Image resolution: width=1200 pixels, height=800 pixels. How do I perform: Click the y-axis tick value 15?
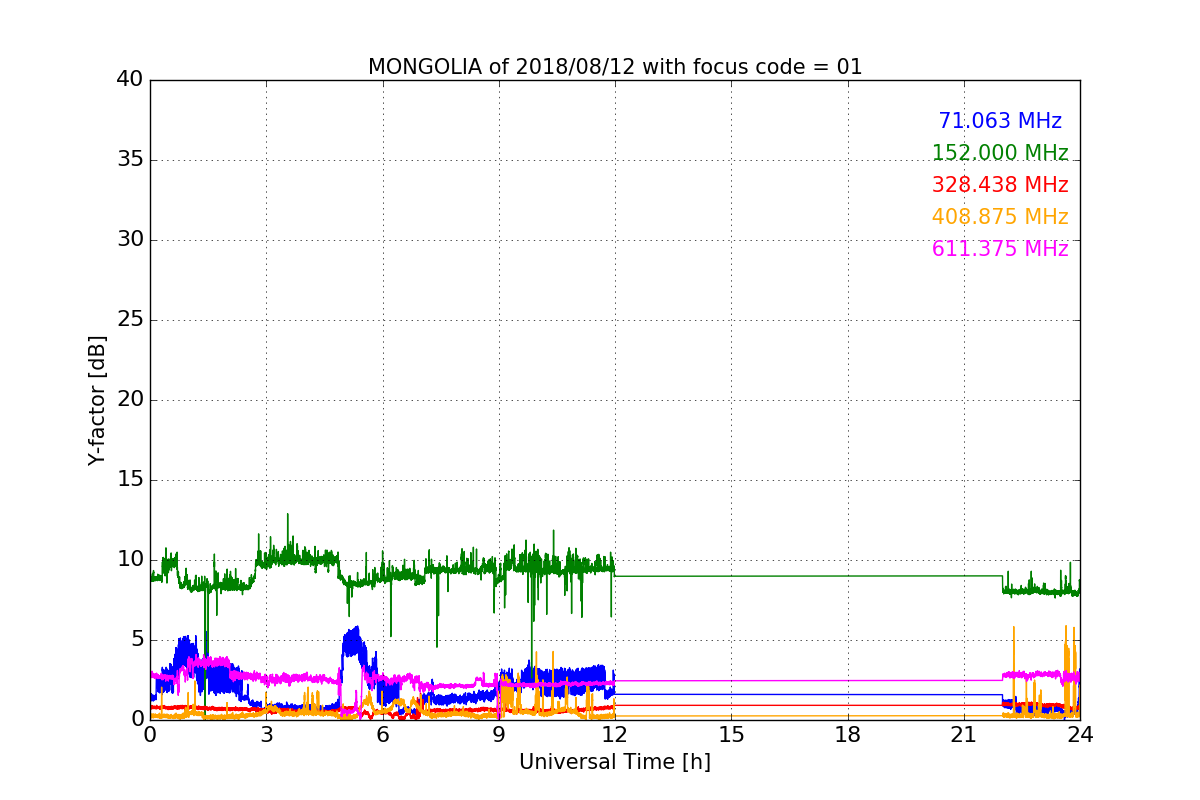(x=130, y=480)
